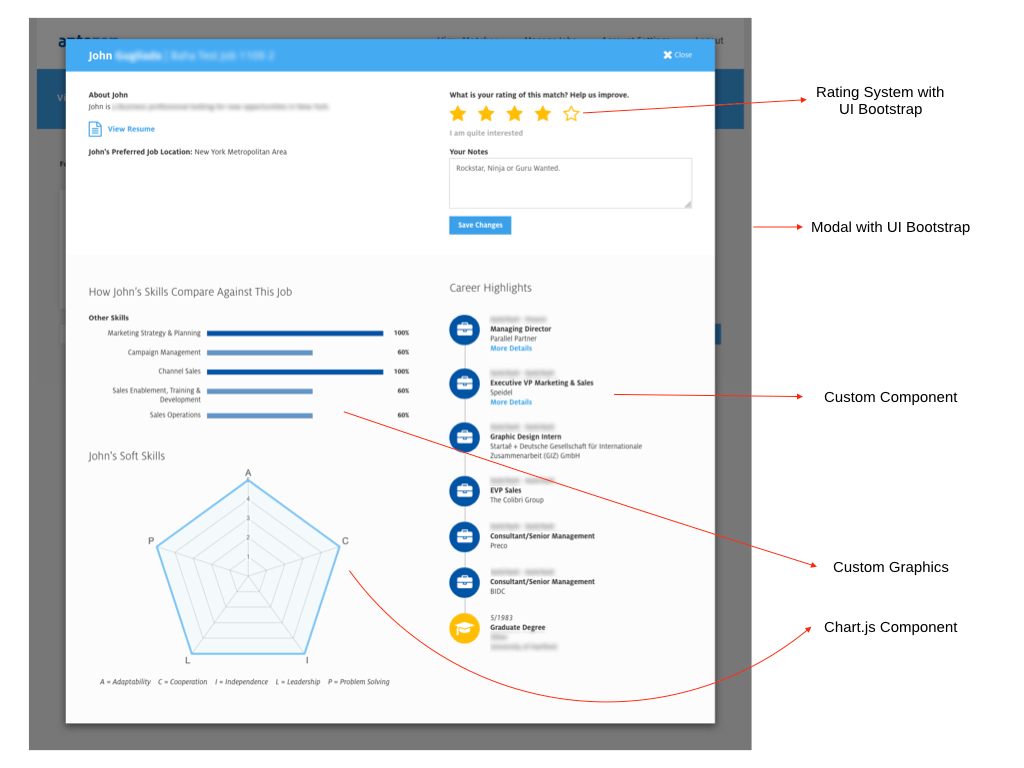The image size is (1024, 768).
Task: Click the Adaptability vertex on radar chart
Action: point(248,481)
